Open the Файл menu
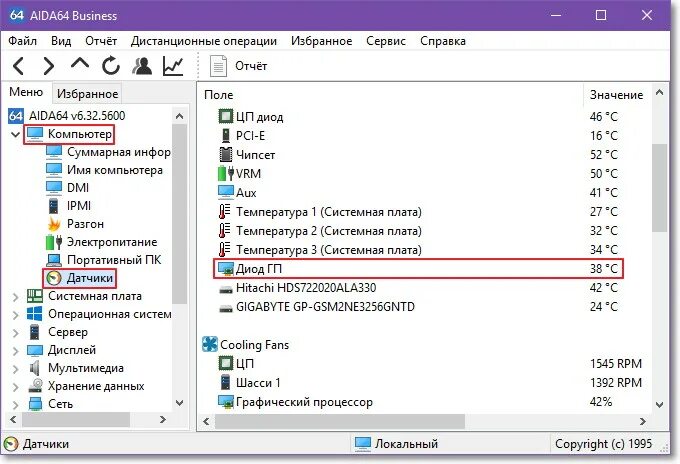Viewport: 680px width, 464px height. click(x=23, y=41)
